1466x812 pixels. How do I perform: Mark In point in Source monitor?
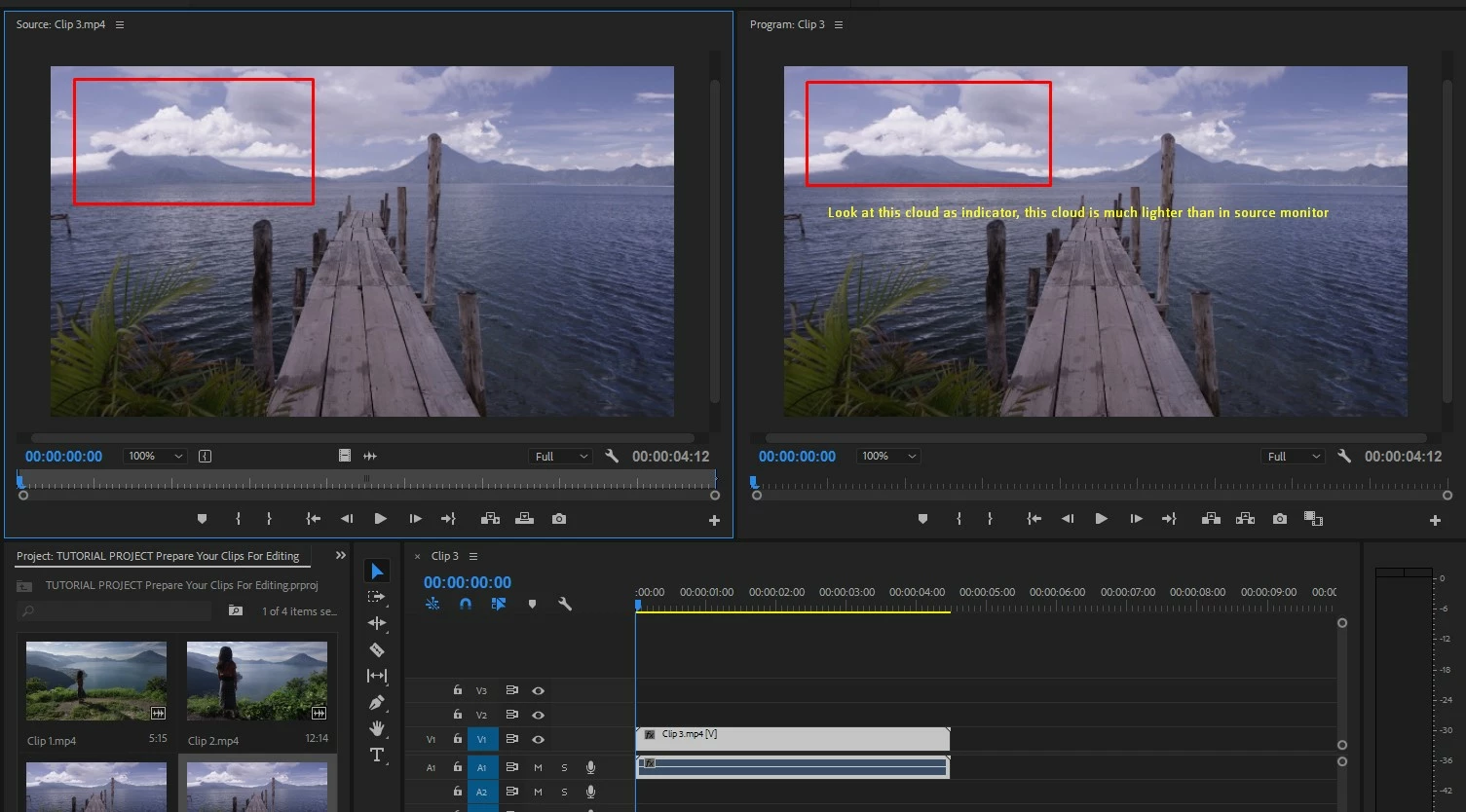[238, 519]
